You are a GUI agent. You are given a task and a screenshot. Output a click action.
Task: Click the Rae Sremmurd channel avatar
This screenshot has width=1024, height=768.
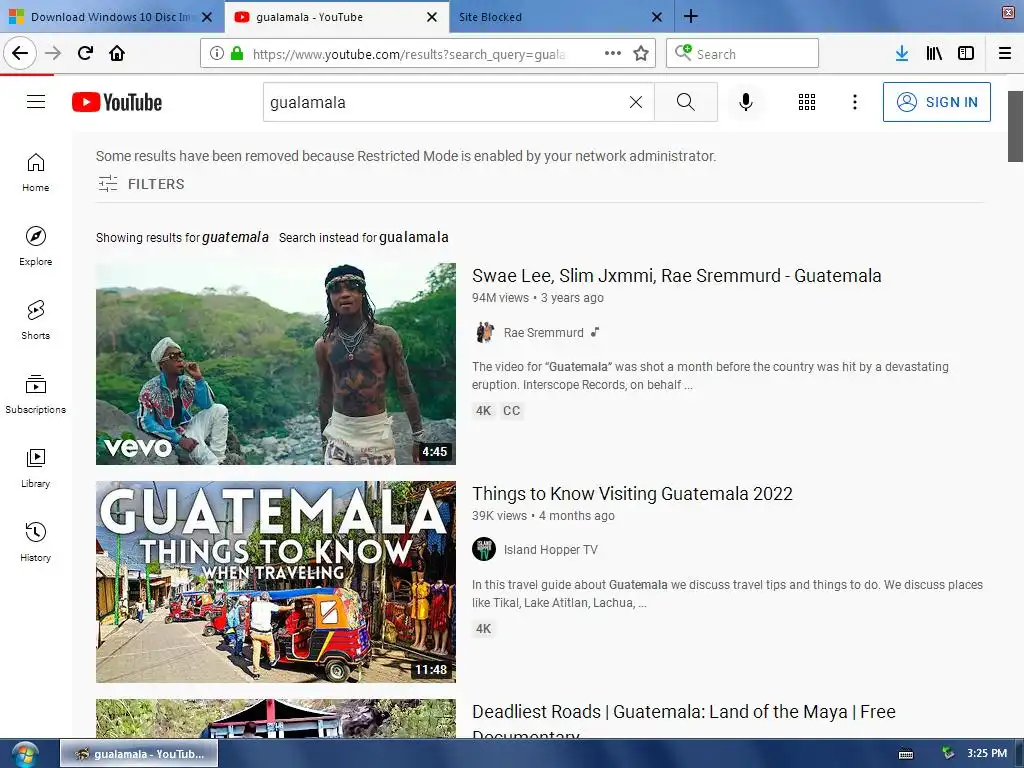(484, 332)
